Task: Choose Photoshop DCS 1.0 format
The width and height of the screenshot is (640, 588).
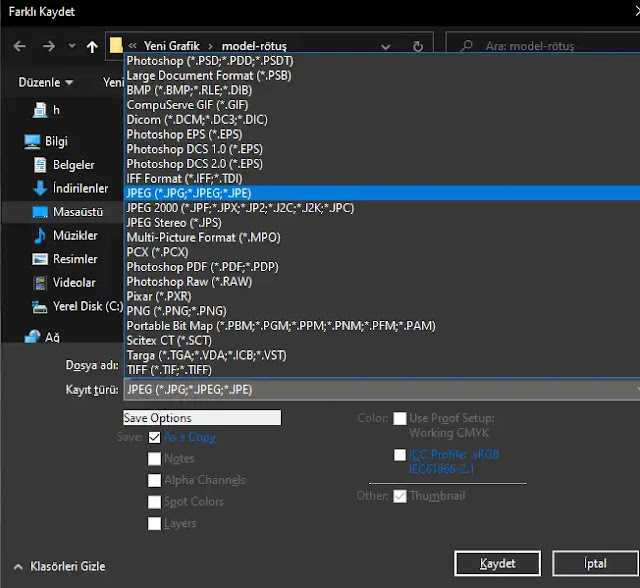Action: (382, 149)
